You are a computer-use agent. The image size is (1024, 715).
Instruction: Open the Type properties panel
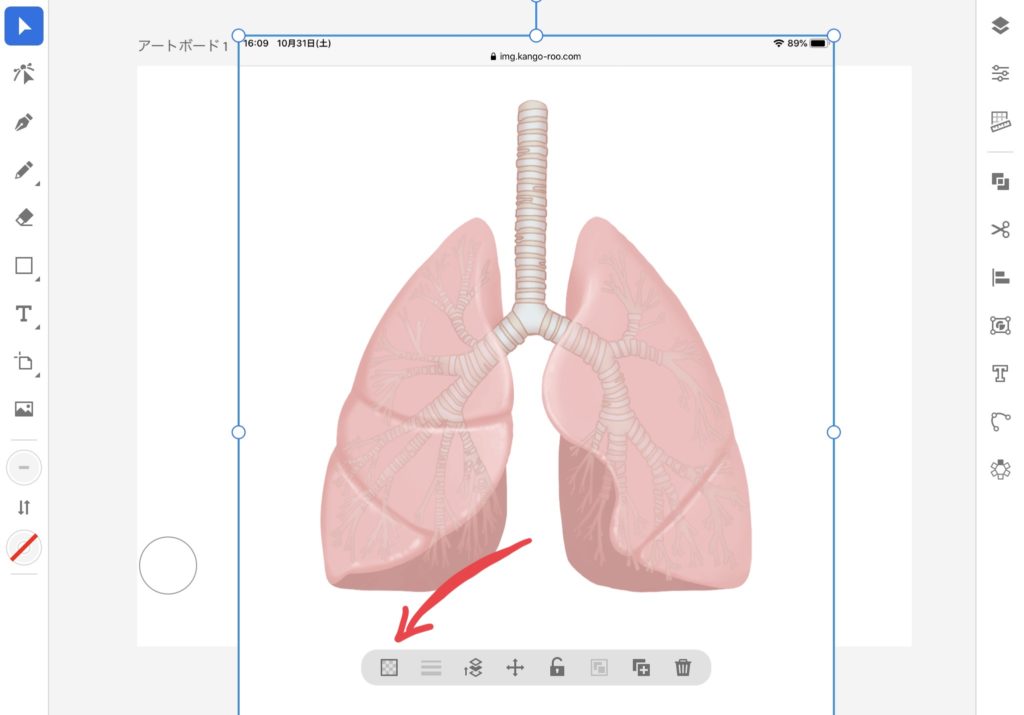(x=1000, y=373)
